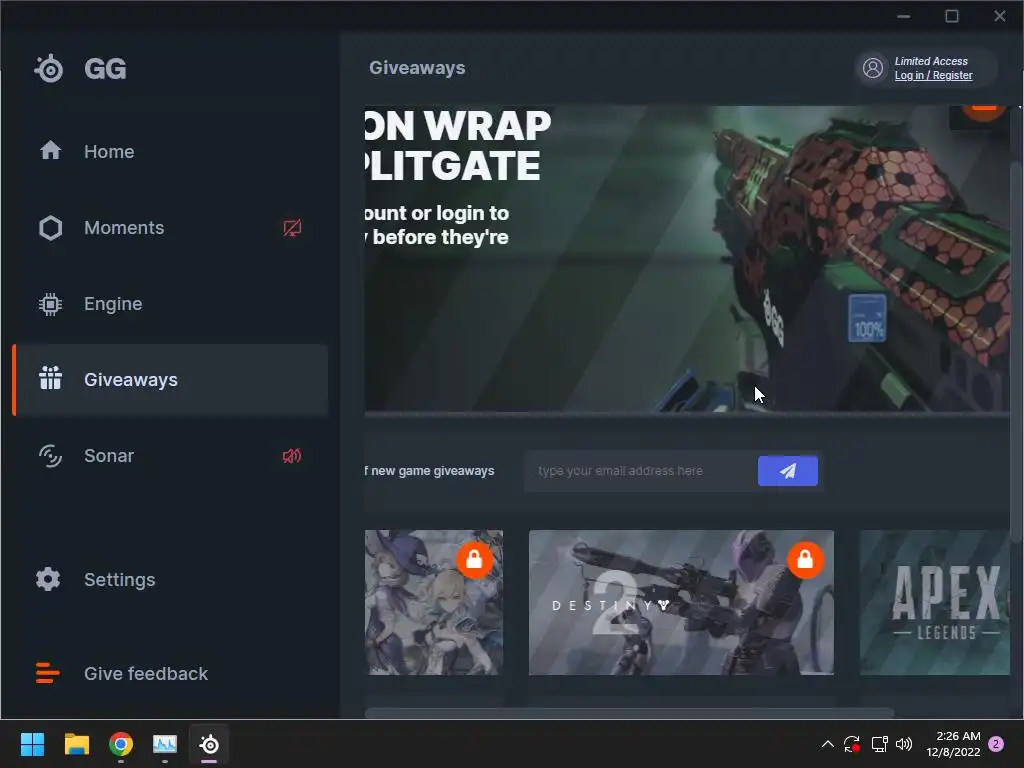
Task: Submit email with the paper plane button
Action: pos(788,471)
